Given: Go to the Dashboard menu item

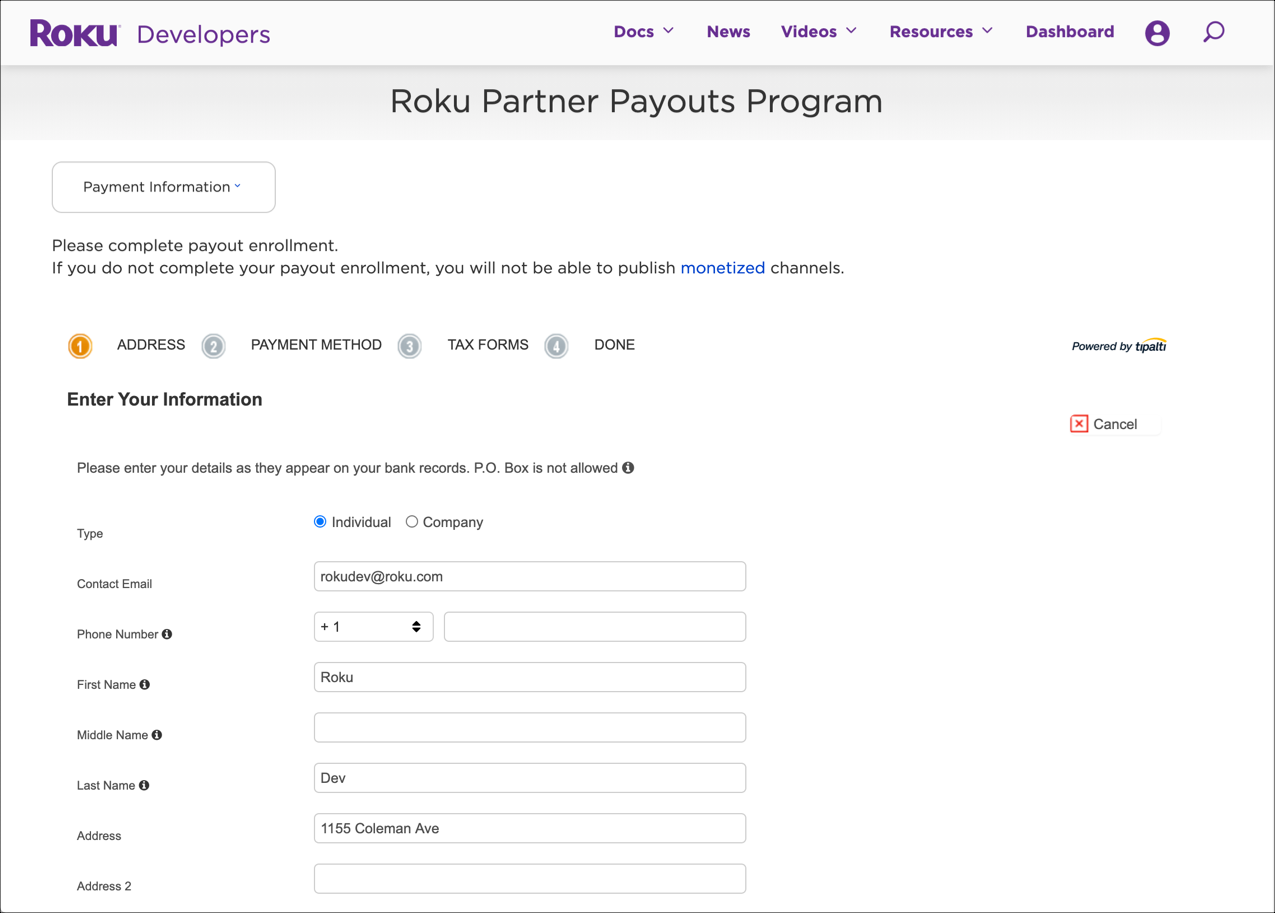Looking at the screenshot, I should (x=1069, y=31).
